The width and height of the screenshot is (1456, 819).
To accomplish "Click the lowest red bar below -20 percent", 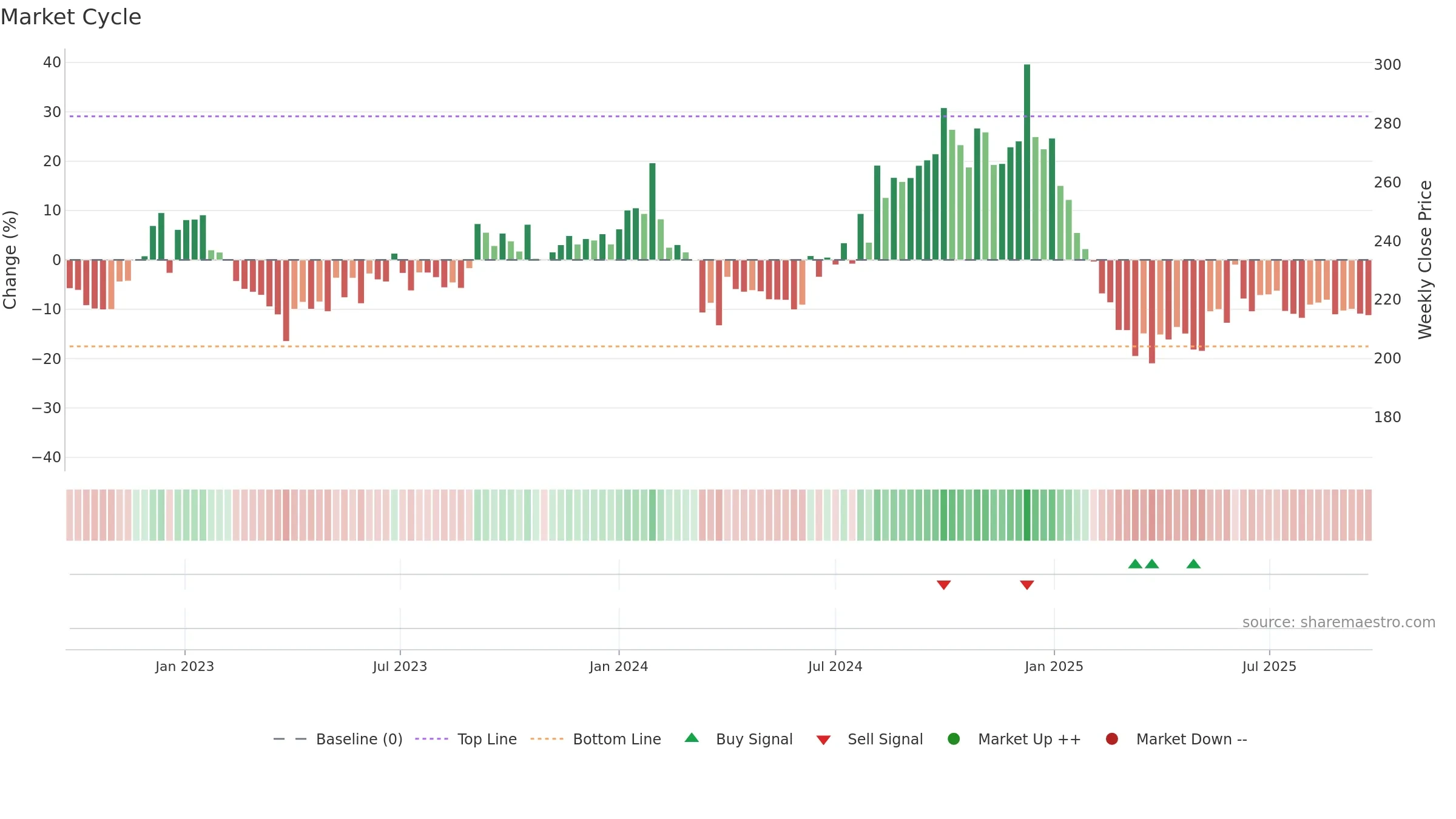I will (x=1152, y=312).
